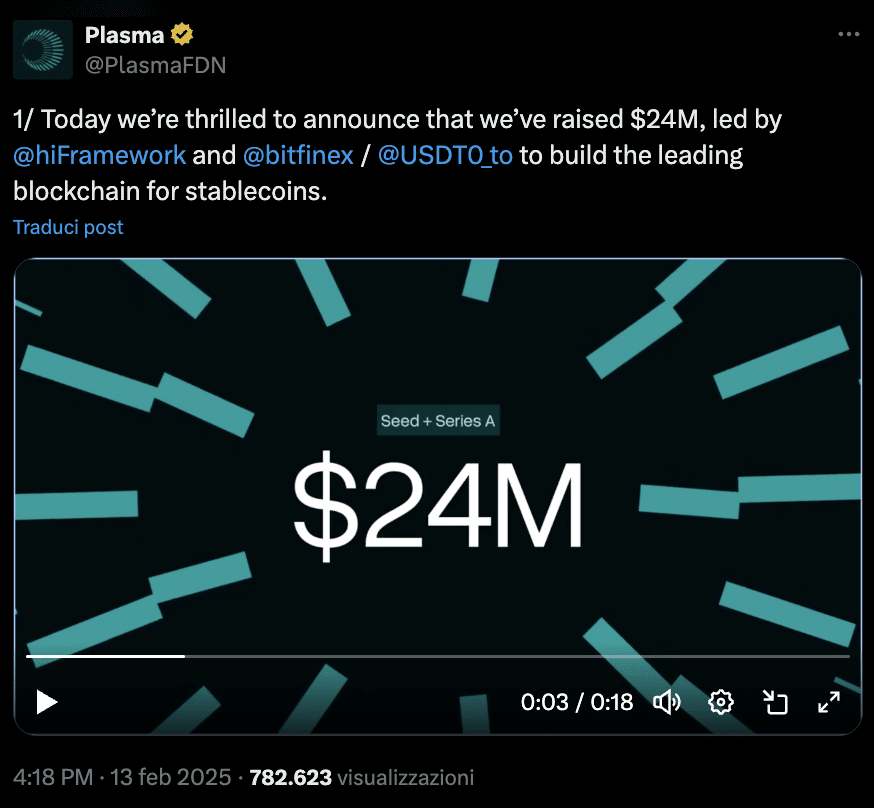
Task: Open the three-dot more options menu
Action: (x=848, y=35)
